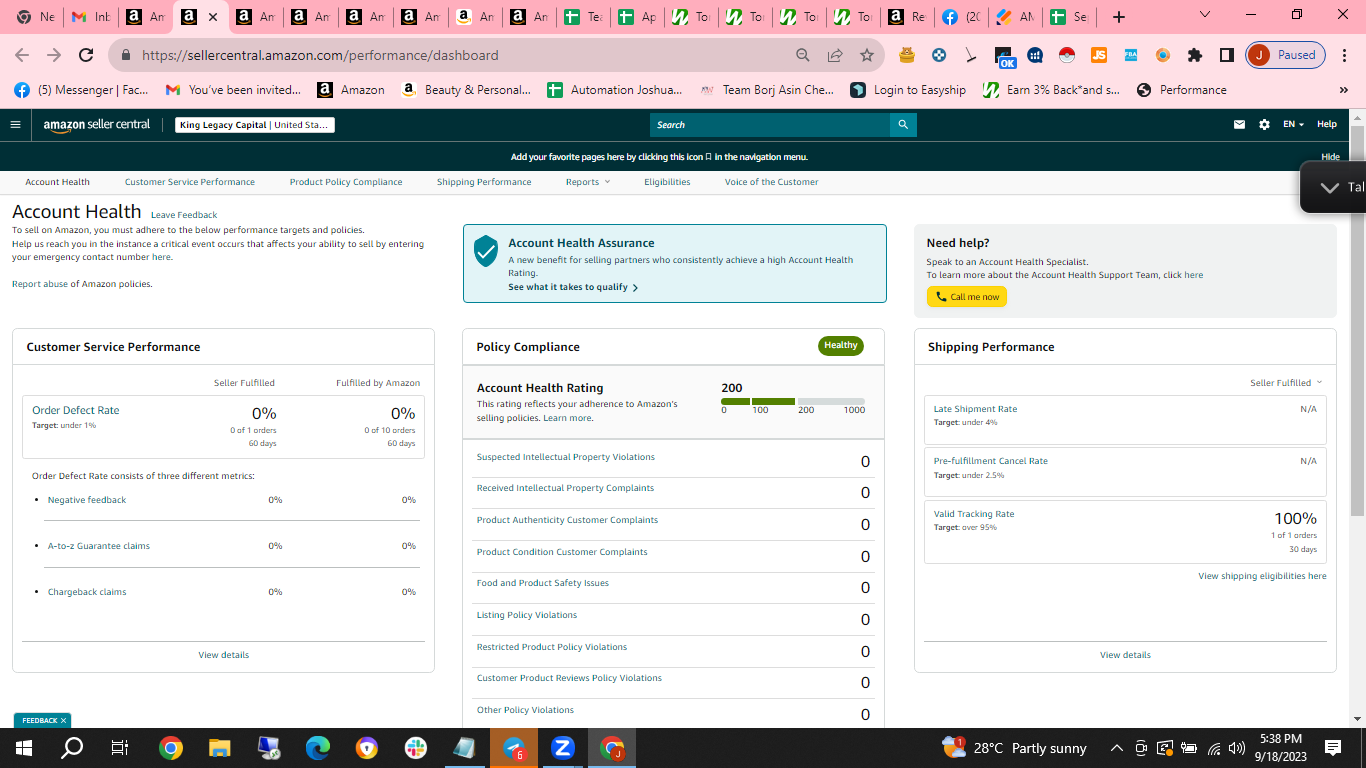
Task: Go back using the browser back arrow
Action: pyautogui.click(x=22, y=55)
